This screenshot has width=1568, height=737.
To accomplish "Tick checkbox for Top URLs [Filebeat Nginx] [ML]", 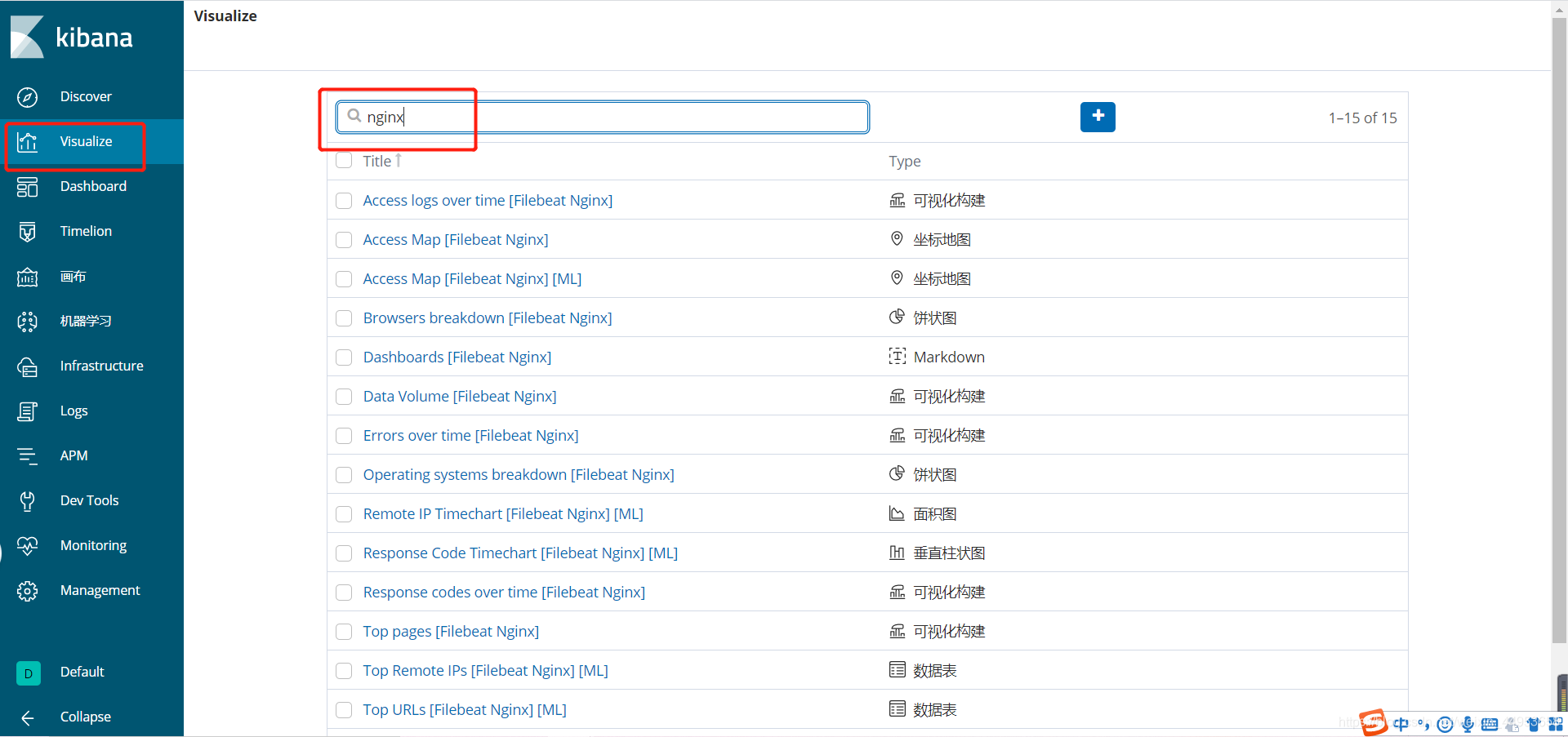I will click(344, 710).
